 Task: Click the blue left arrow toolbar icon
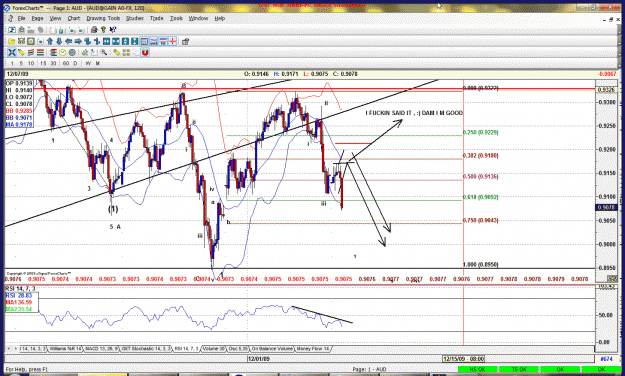[69, 41]
